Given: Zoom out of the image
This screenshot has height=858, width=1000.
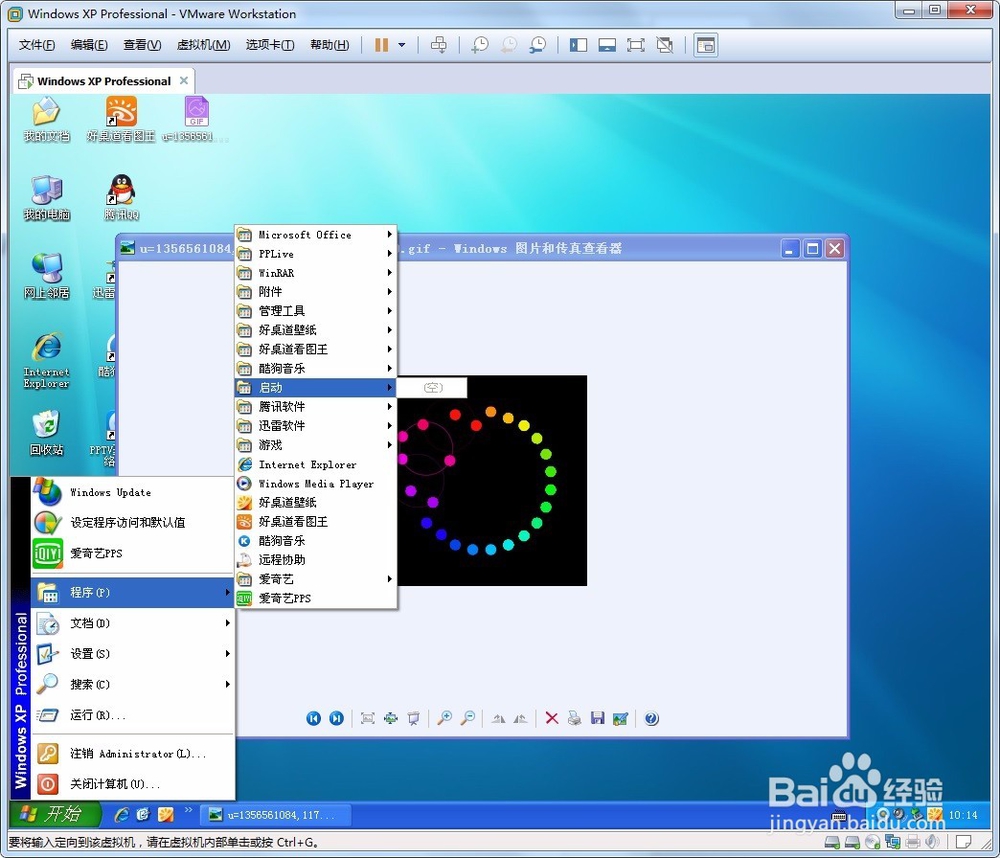Looking at the screenshot, I should tap(467, 718).
